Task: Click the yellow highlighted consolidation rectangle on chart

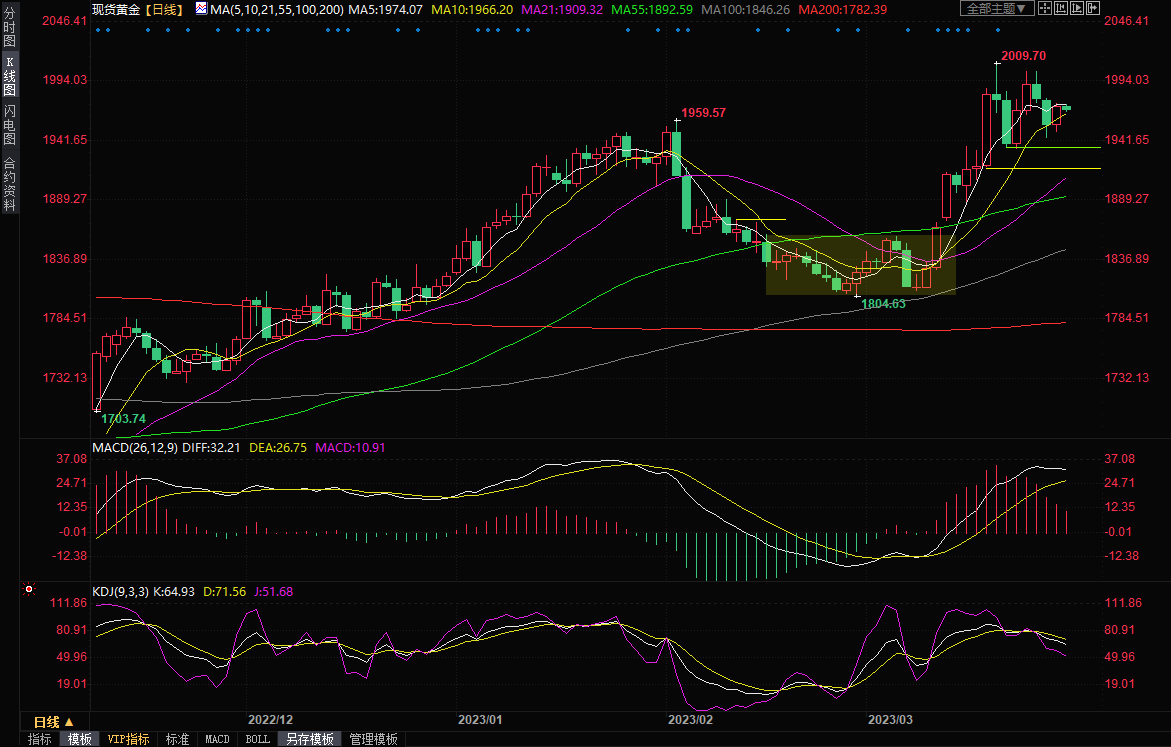Action: coord(860,265)
